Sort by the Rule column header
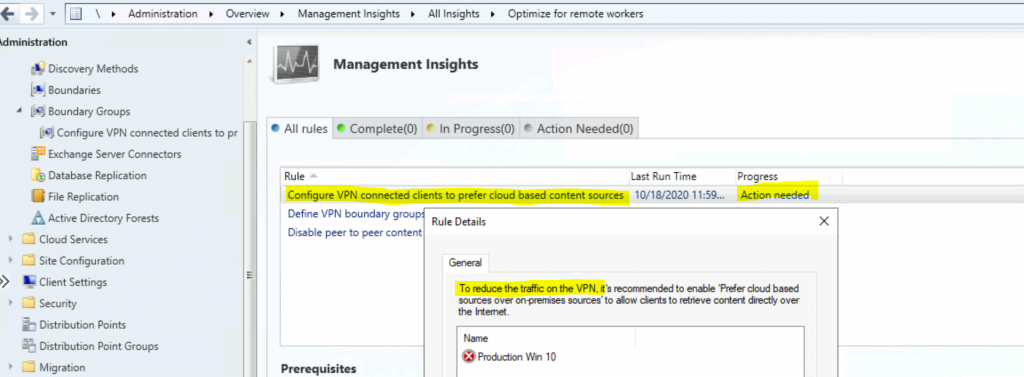 [x=455, y=176]
